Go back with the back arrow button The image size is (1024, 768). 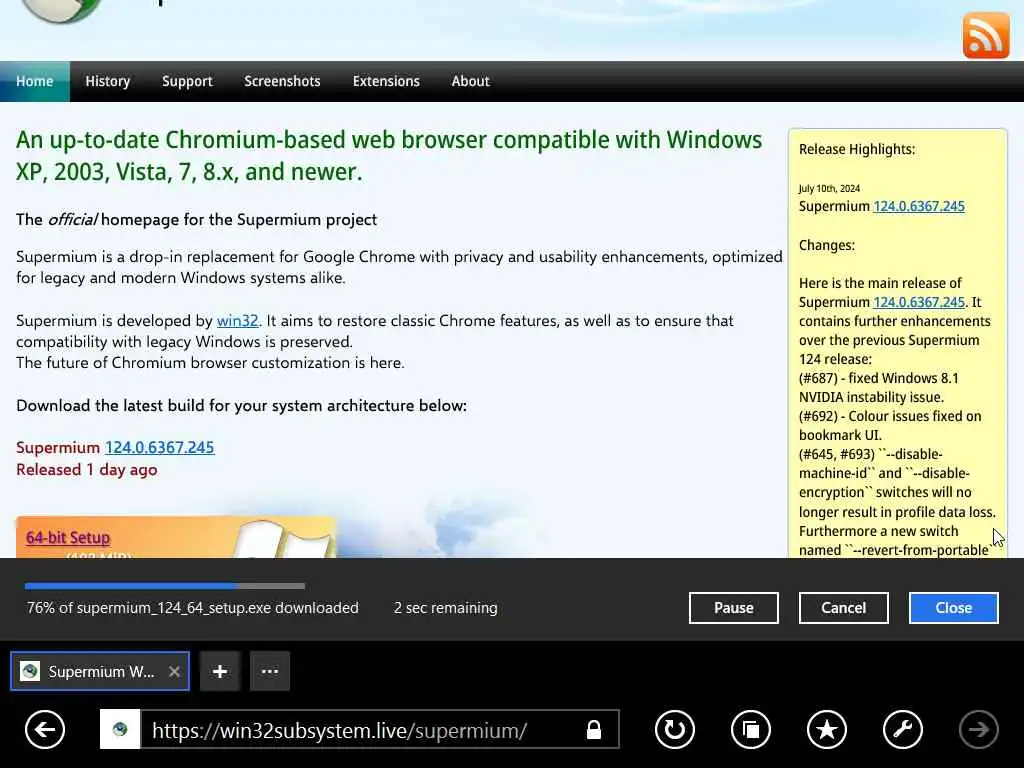pos(45,729)
